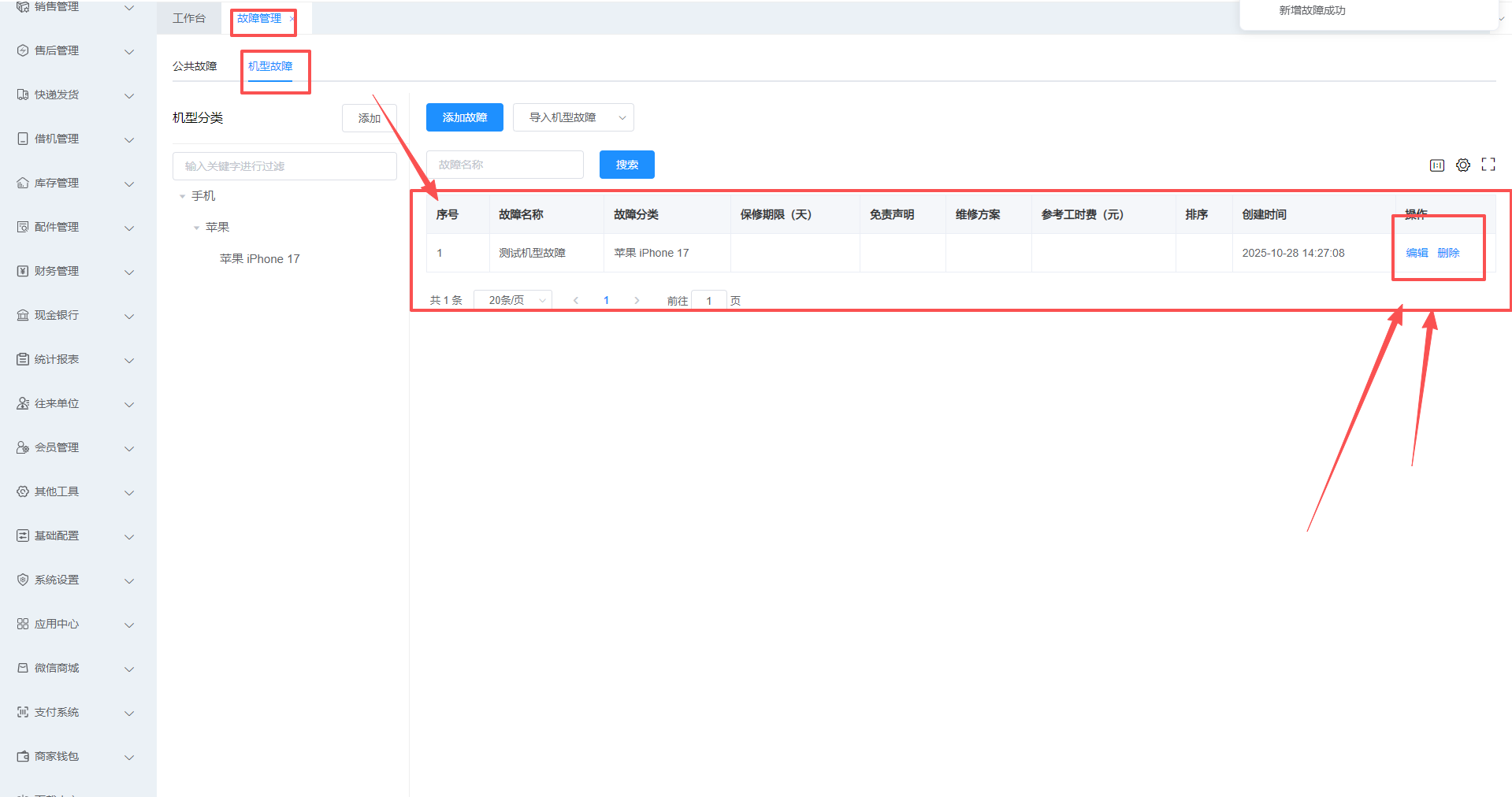
Task: Expand the 系统设置 sidebar menu
Action: [x=75, y=580]
